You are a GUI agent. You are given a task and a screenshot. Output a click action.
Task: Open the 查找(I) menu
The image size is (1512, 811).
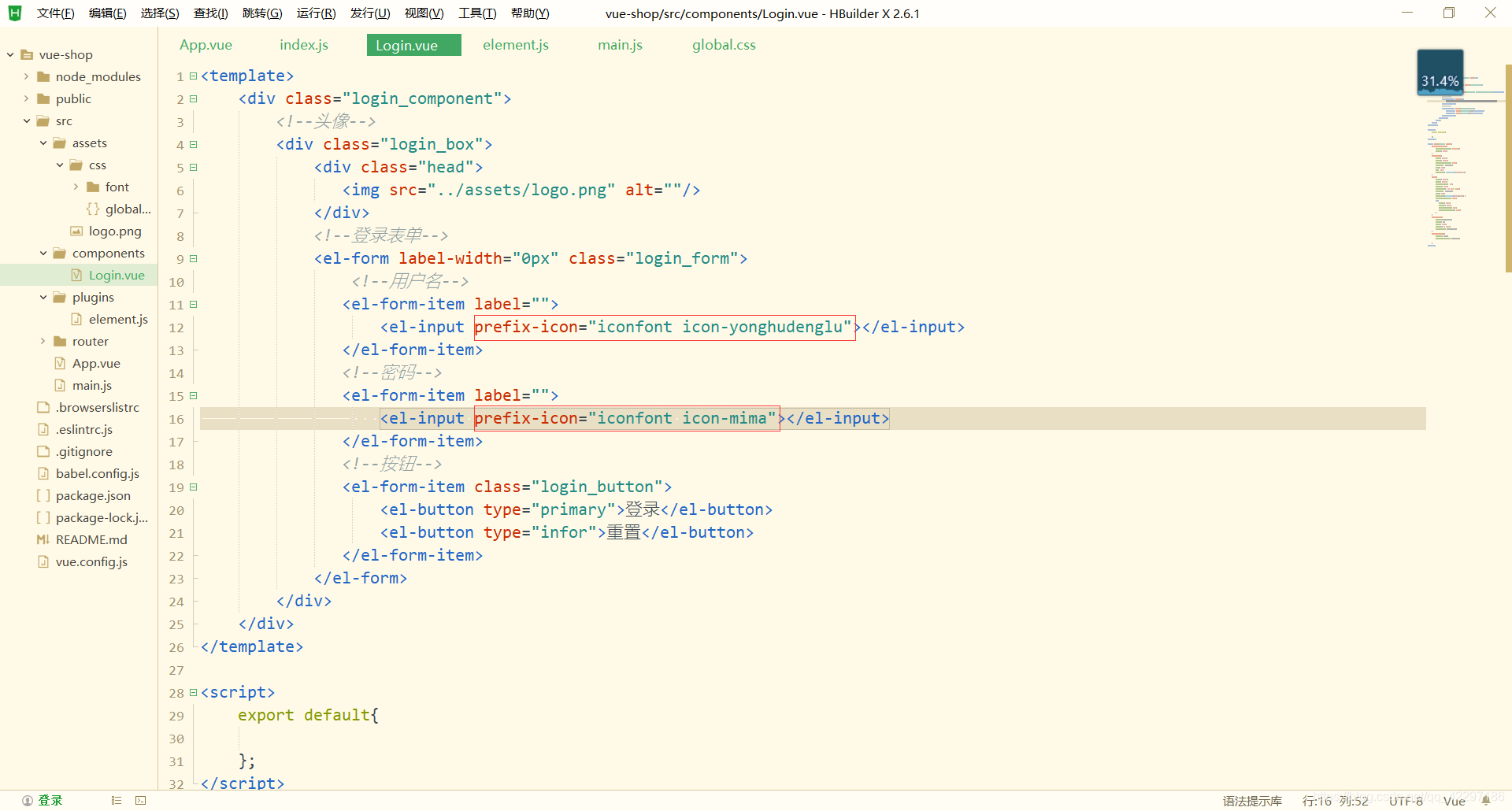[x=211, y=13]
